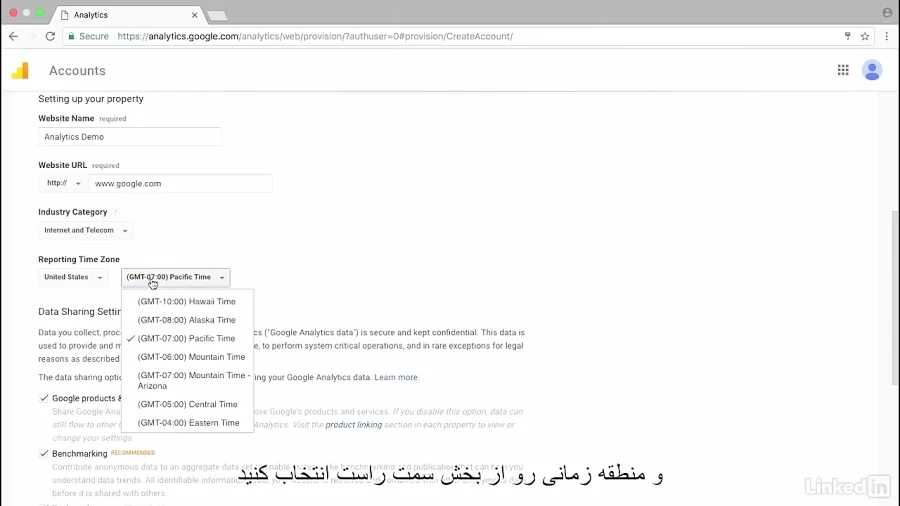Open Internet and Telecom industry dropdown
This screenshot has height=506, width=900.
click(86, 231)
